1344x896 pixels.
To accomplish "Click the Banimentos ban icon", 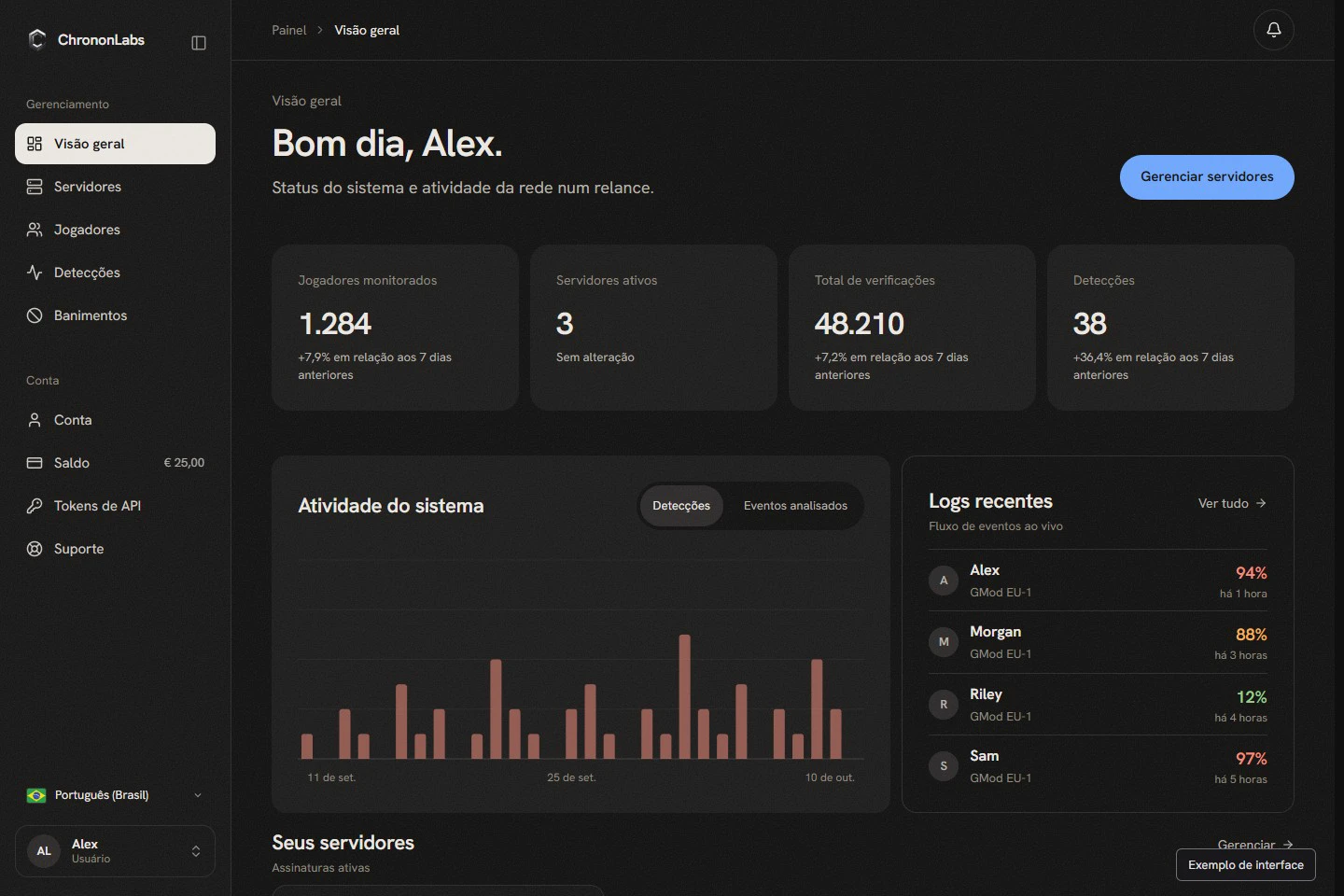I will pyautogui.click(x=35, y=315).
